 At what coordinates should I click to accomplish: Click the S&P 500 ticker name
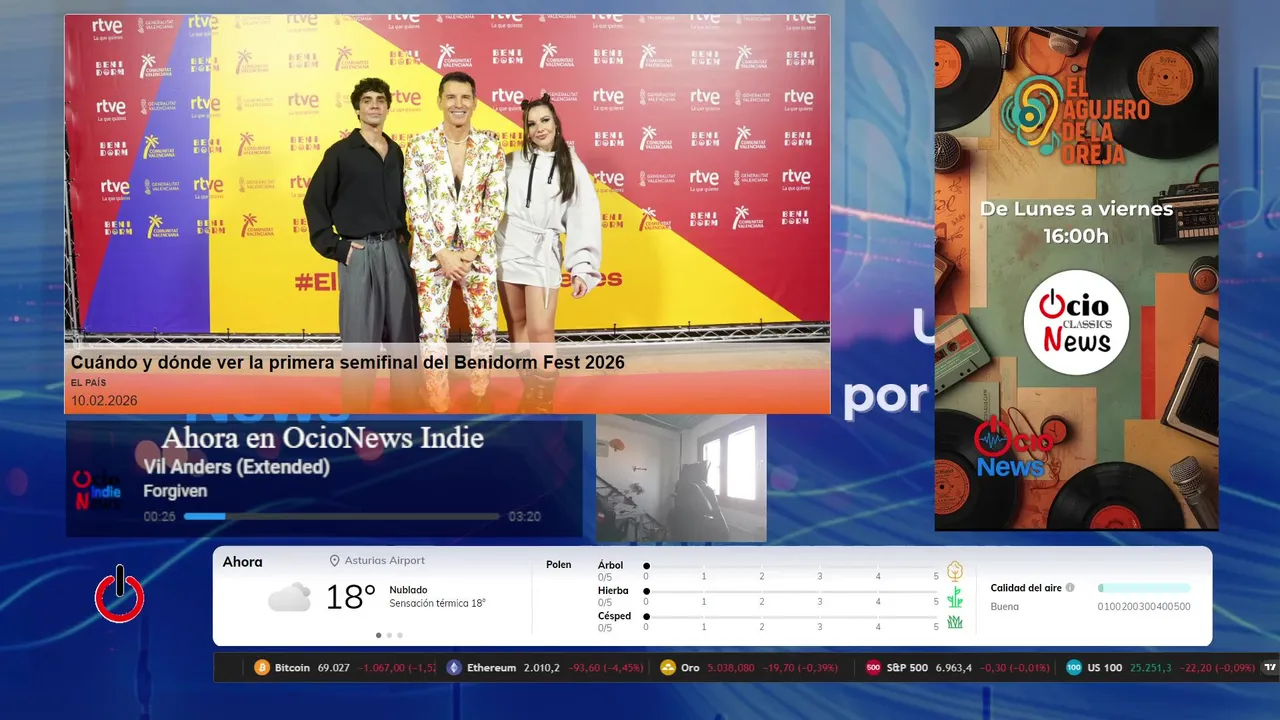(907, 668)
